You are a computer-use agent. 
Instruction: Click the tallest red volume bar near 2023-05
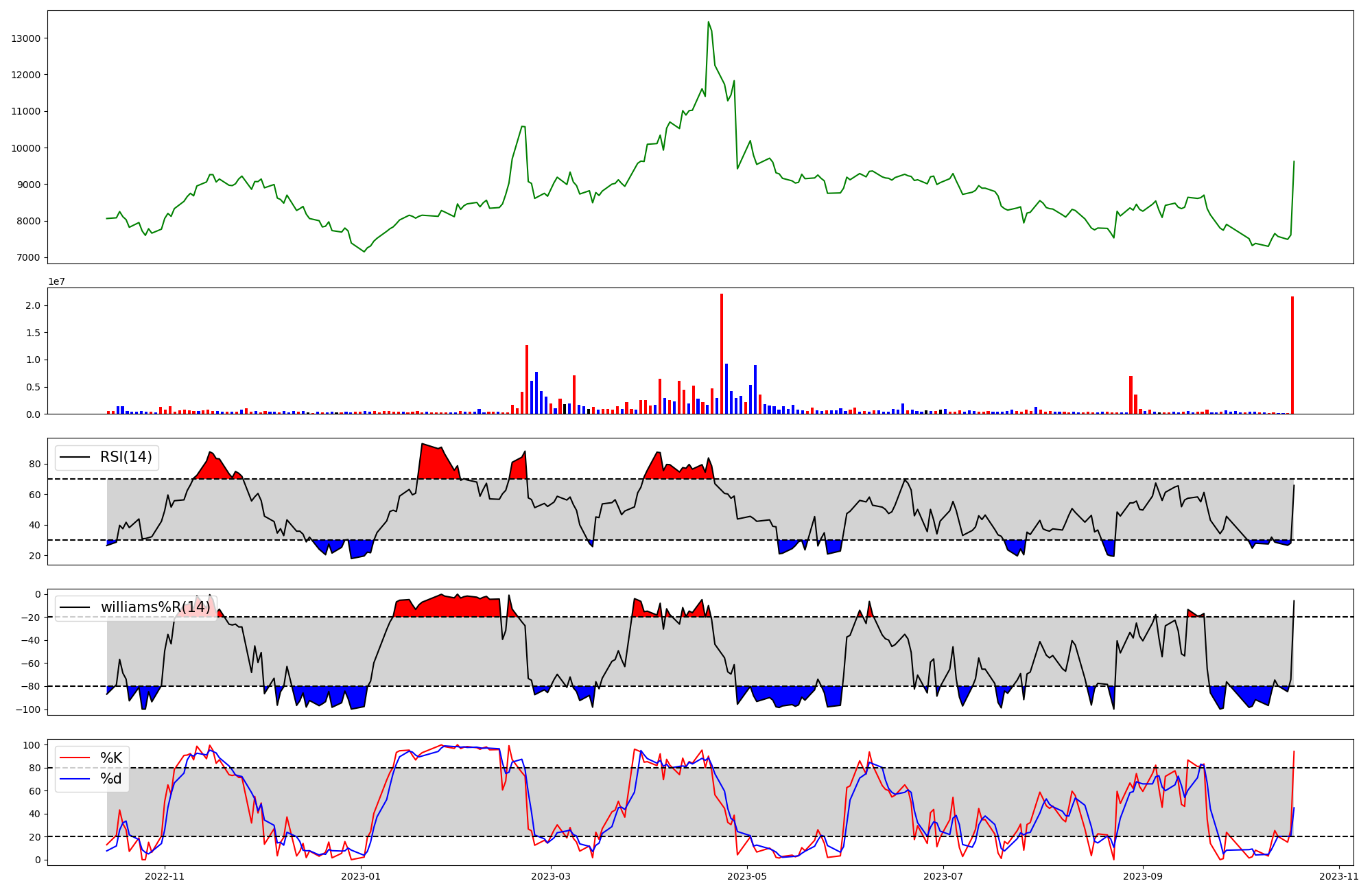[722, 353]
